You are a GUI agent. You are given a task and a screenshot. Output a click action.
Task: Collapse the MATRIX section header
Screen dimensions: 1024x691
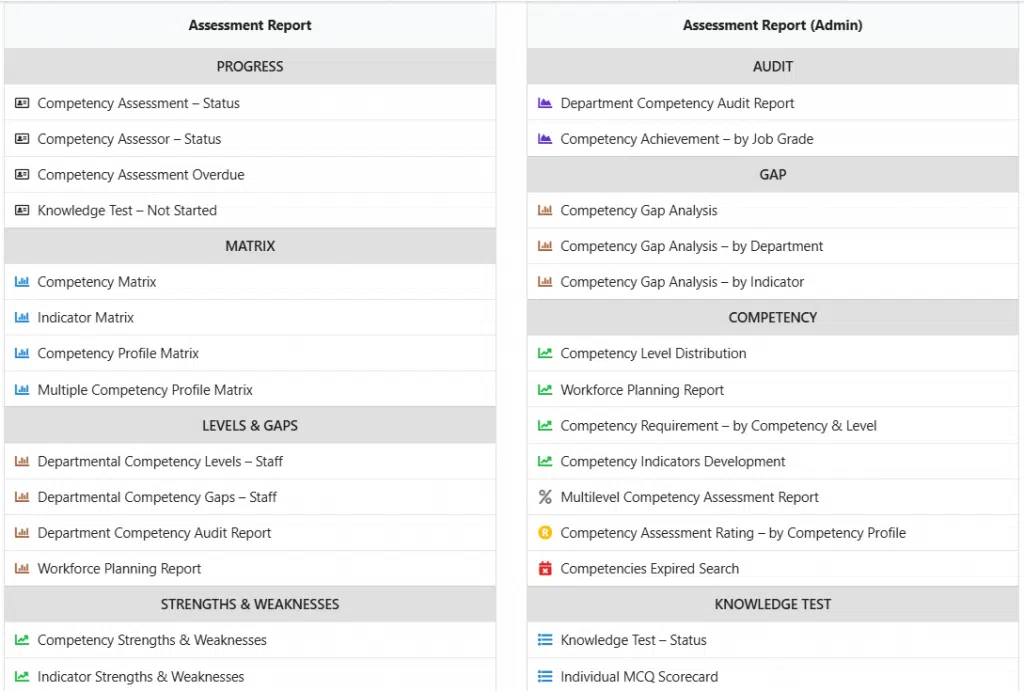point(250,246)
